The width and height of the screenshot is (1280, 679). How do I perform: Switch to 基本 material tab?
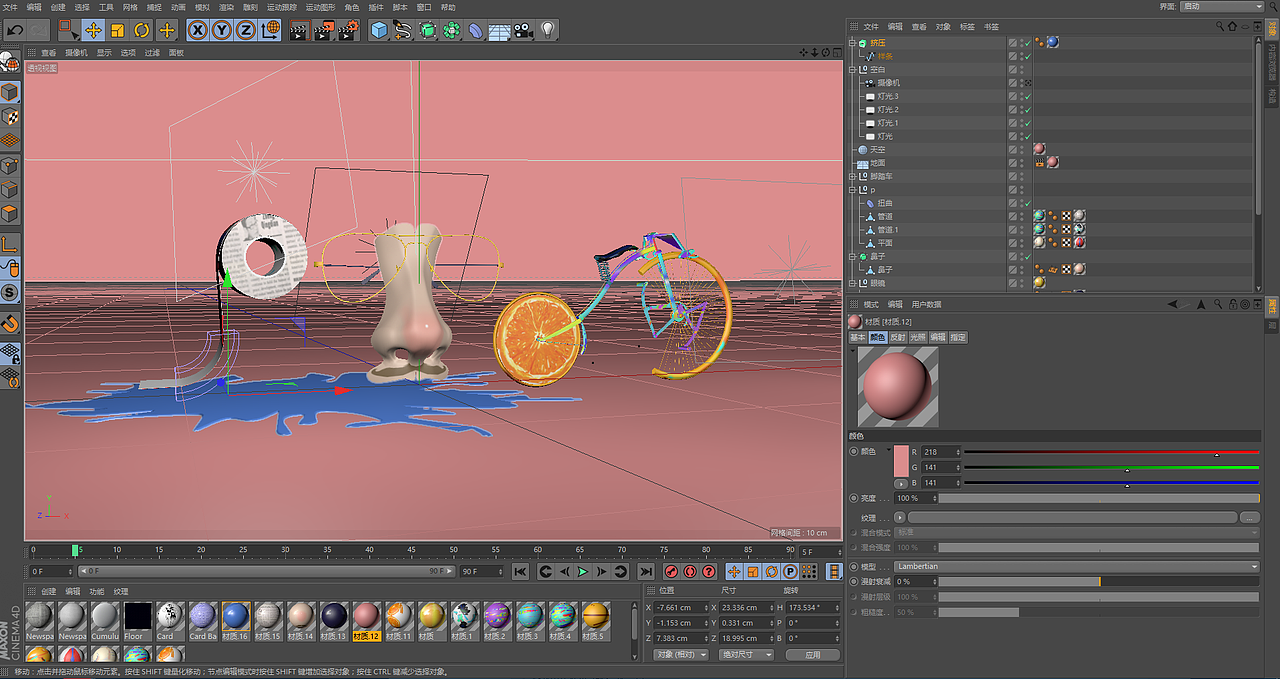coord(858,338)
